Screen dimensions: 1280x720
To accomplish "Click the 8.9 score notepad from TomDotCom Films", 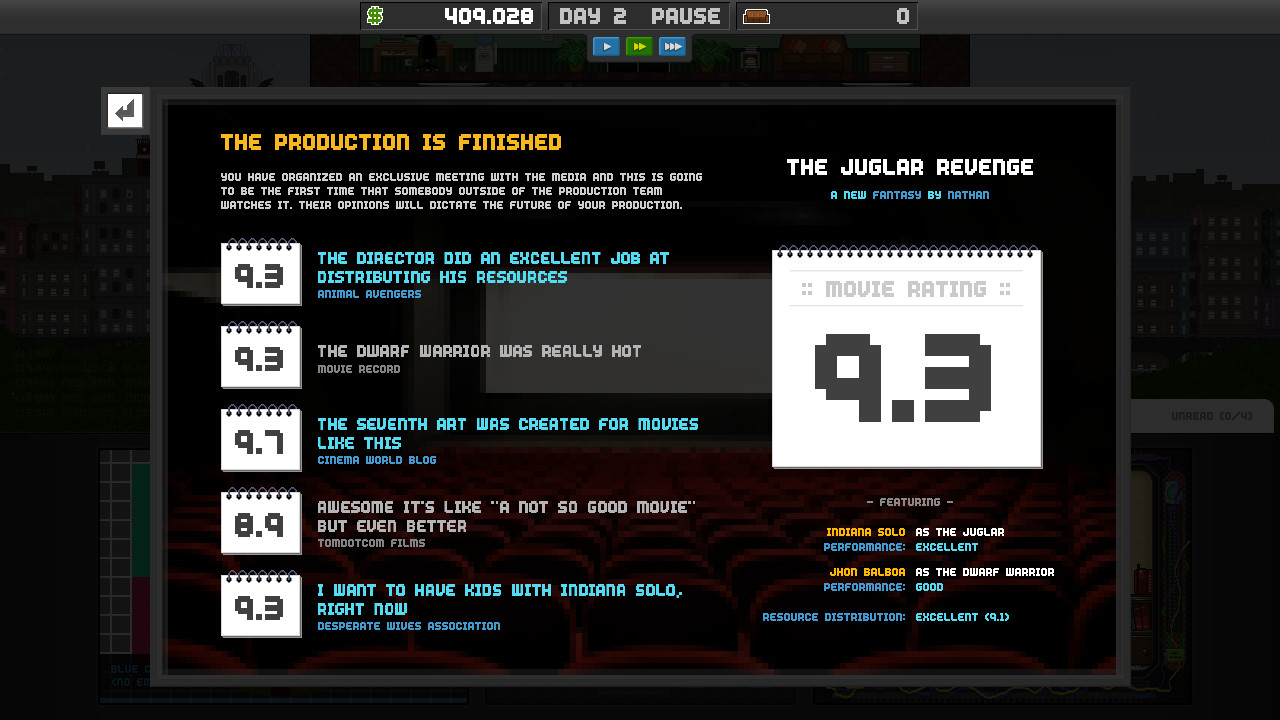I will pyautogui.click(x=260, y=522).
